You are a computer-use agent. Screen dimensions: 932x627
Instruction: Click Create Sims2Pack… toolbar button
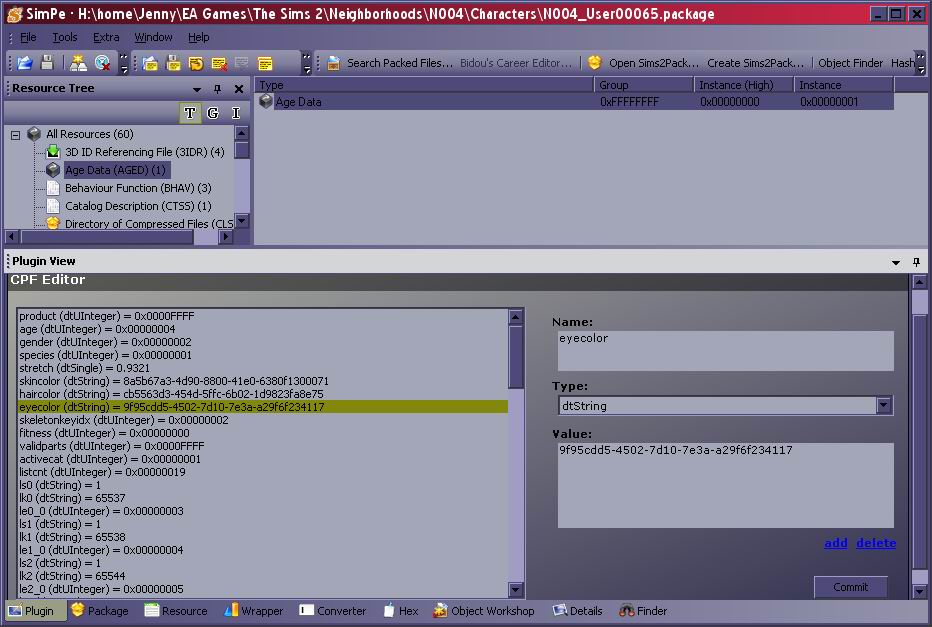(755, 63)
